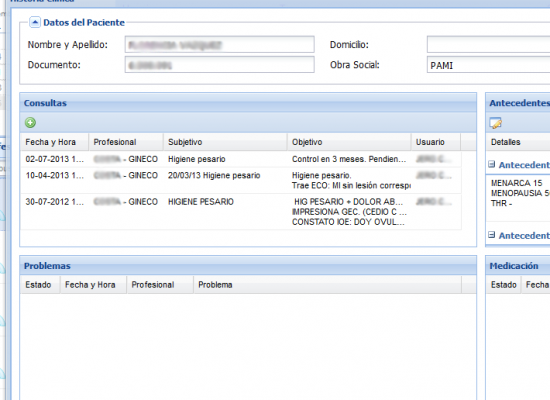550x400 pixels.
Task: Sort Consultas by Usuario column header
Action: [x=436, y=142]
